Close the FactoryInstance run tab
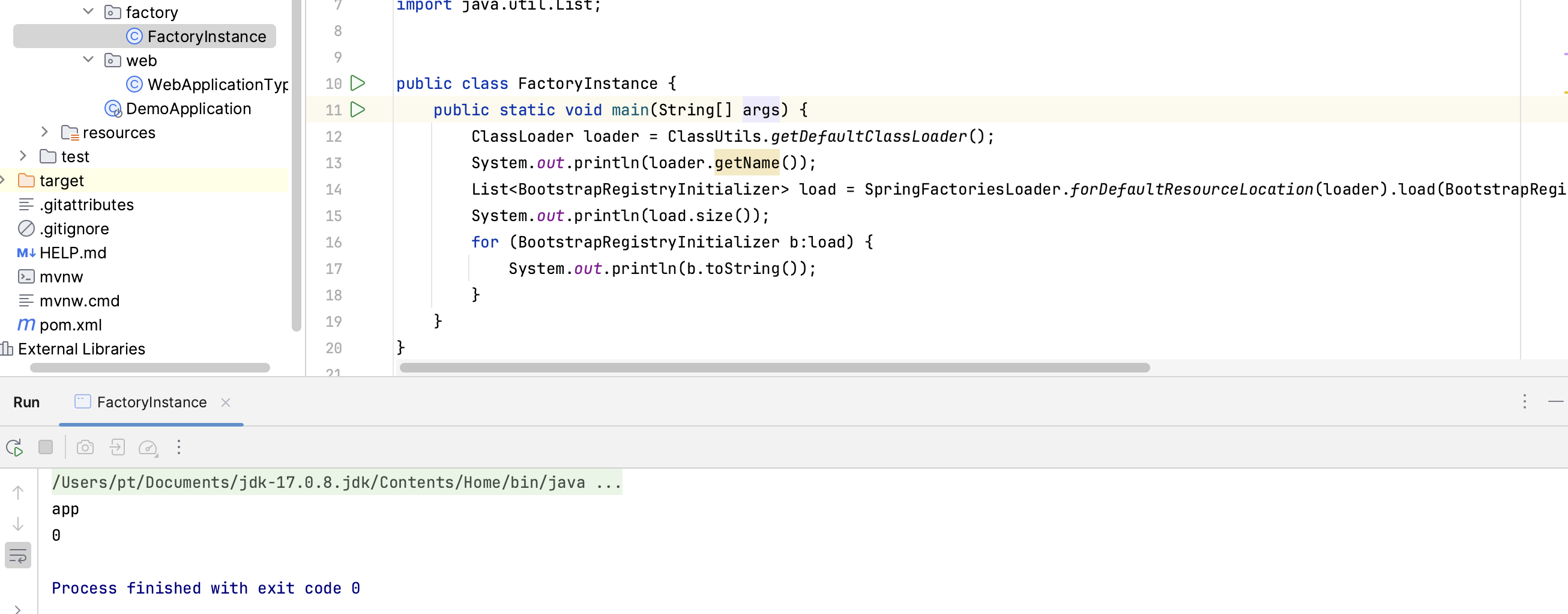Image resolution: width=1568 pixels, height=614 pixels. pos(226,403)
